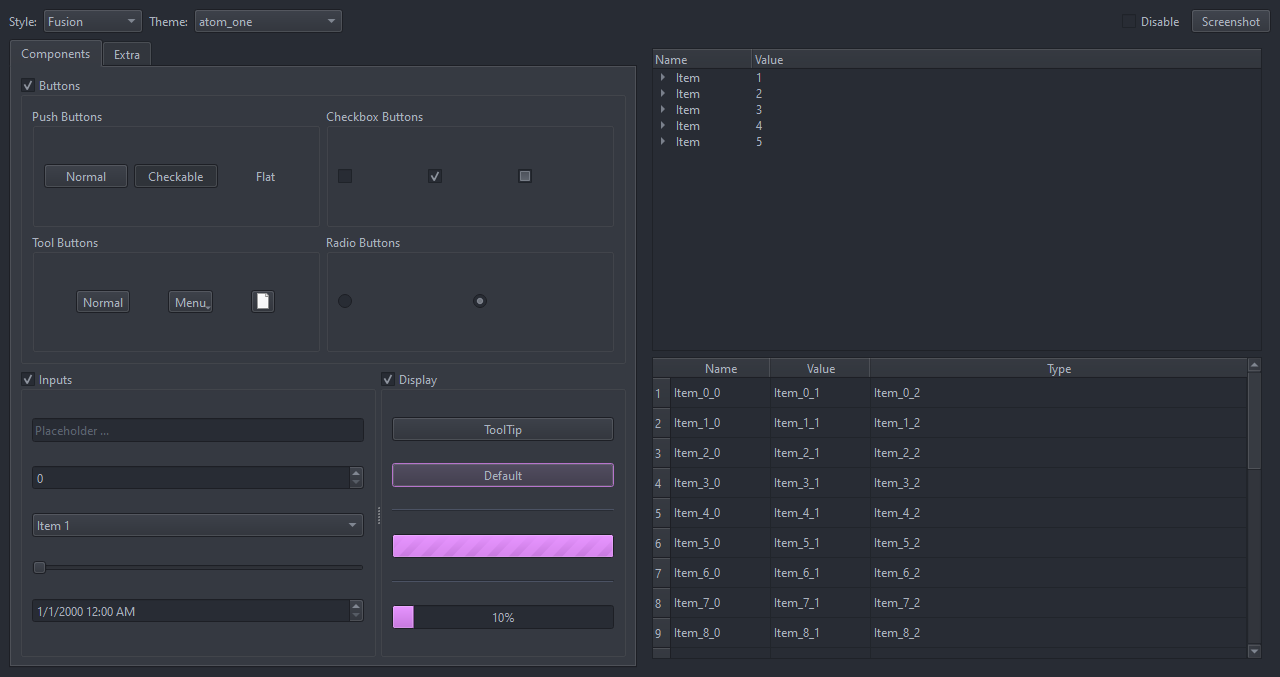1280x677 pixels.
Task: Click the horizontal slider handle
Action: (x=40, y=568)
